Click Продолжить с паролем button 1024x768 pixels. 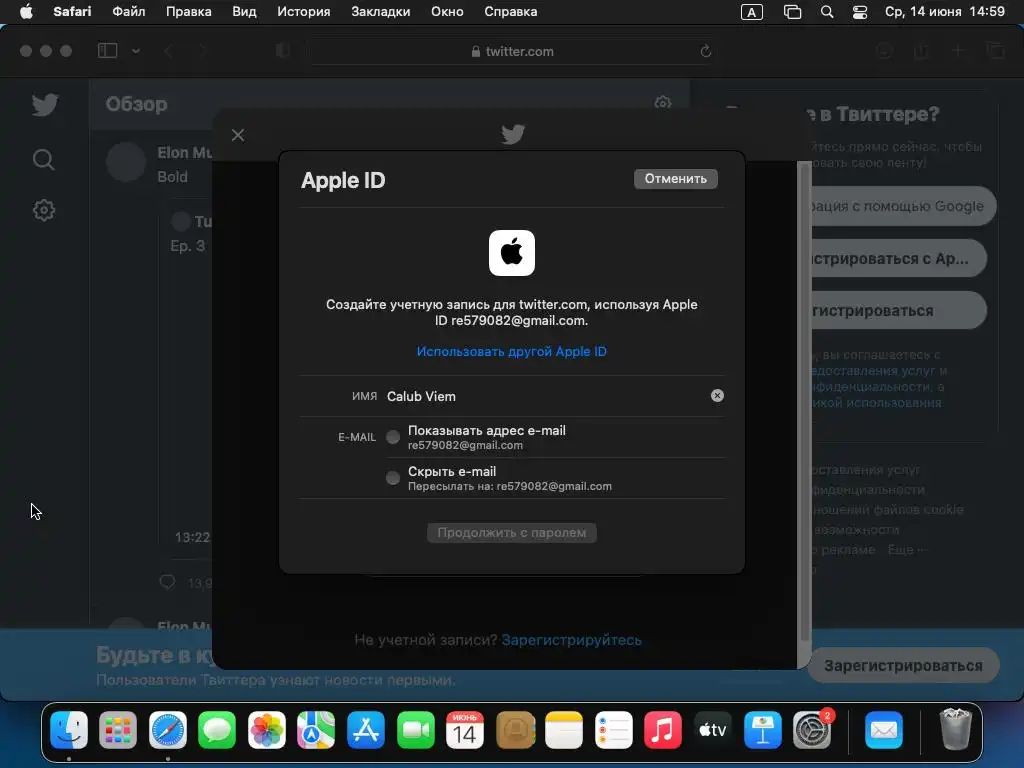click(511, 533)
